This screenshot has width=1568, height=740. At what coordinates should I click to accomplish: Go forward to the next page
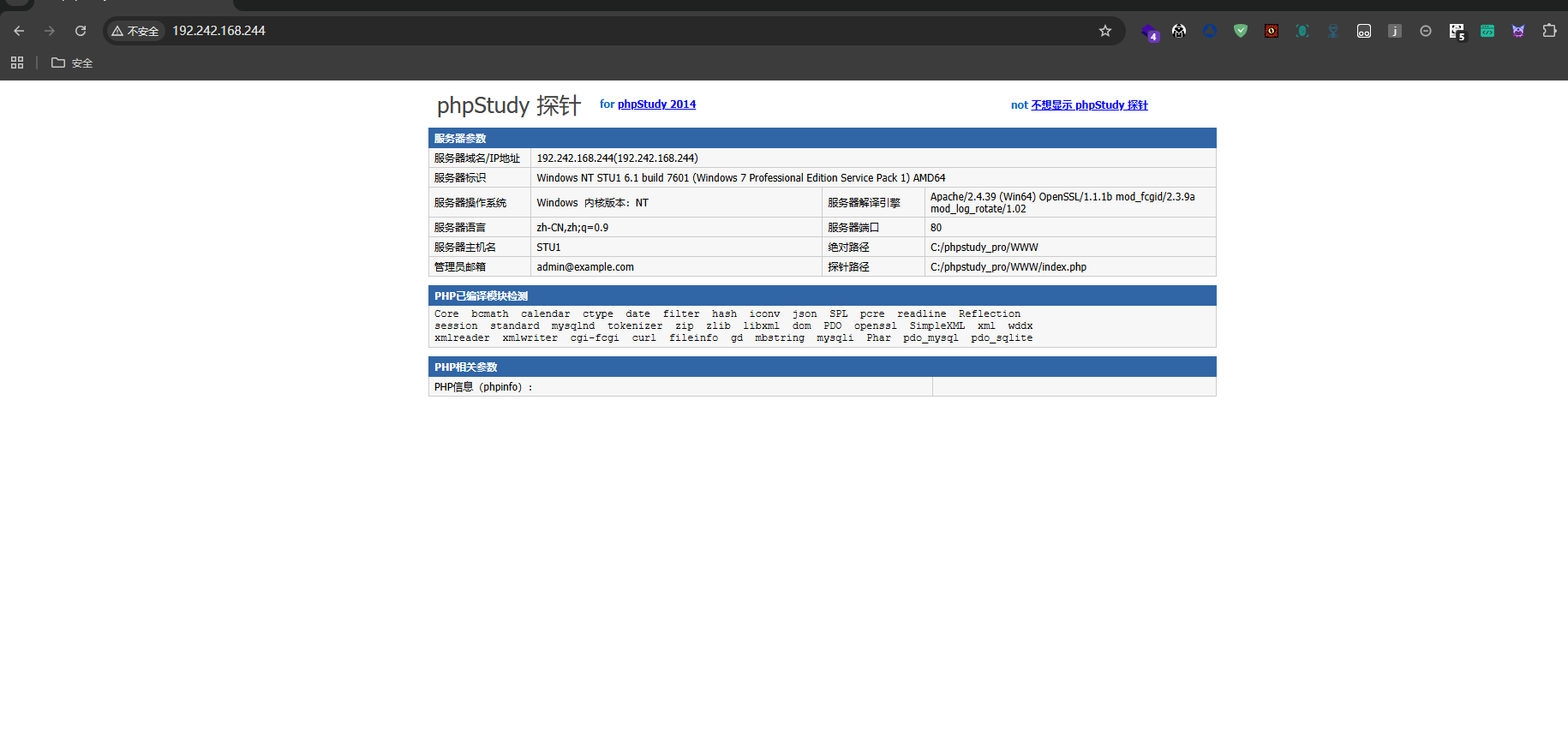tap(50, 31)
